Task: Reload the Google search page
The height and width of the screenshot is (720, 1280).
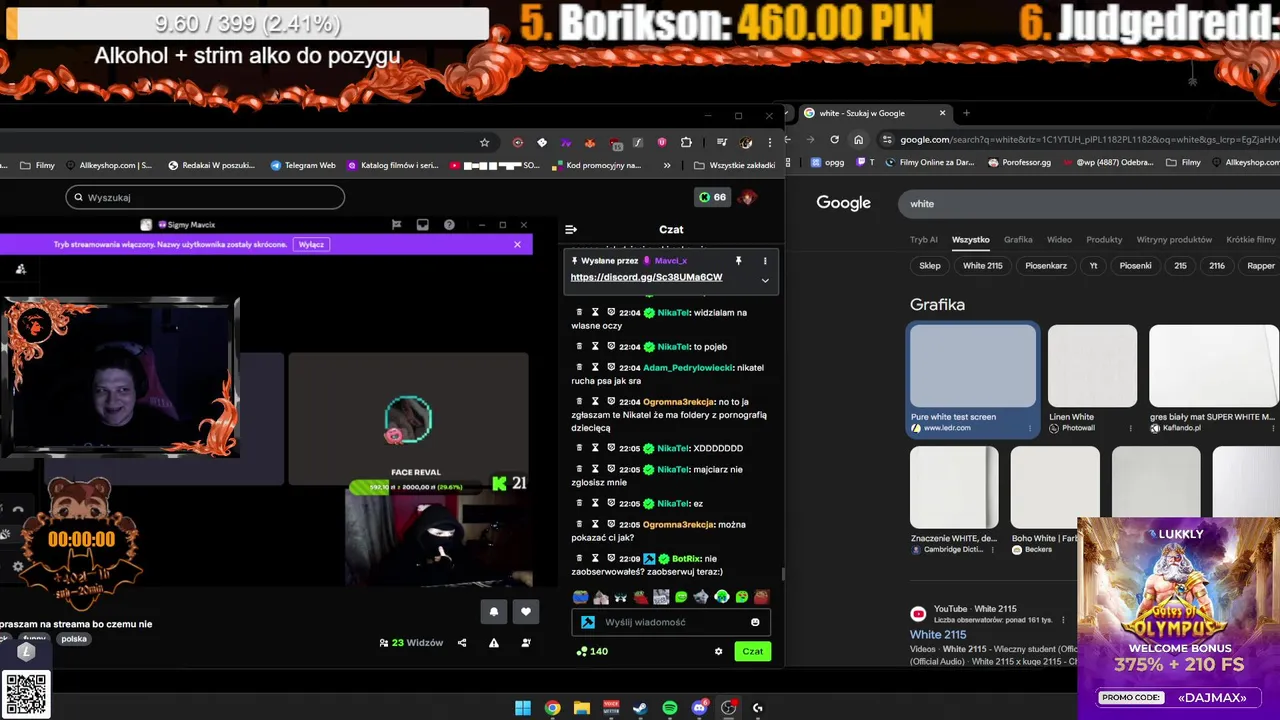Action: click(834, 140)
